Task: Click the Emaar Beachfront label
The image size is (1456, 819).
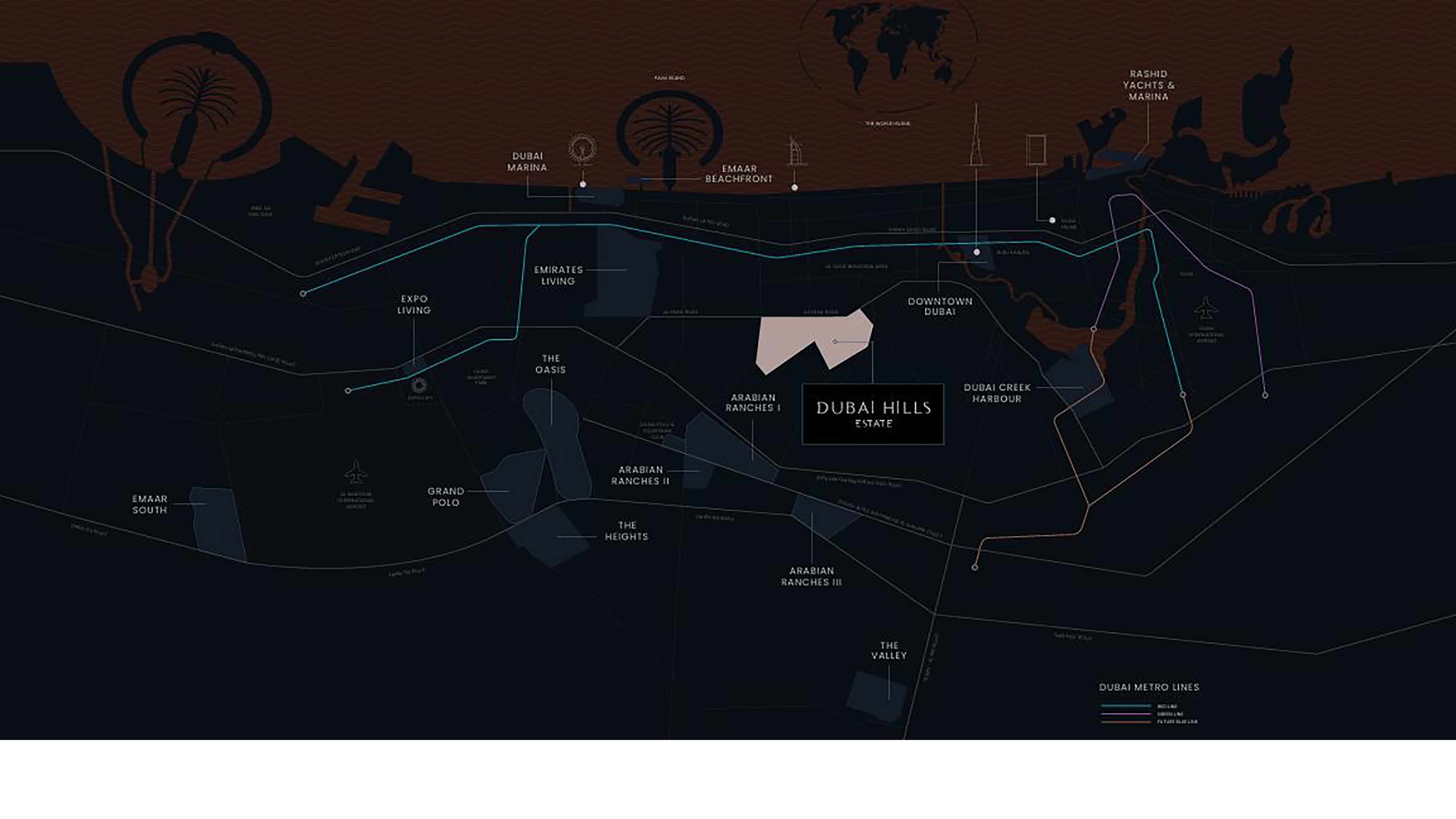Action: (x=739, y=174)
